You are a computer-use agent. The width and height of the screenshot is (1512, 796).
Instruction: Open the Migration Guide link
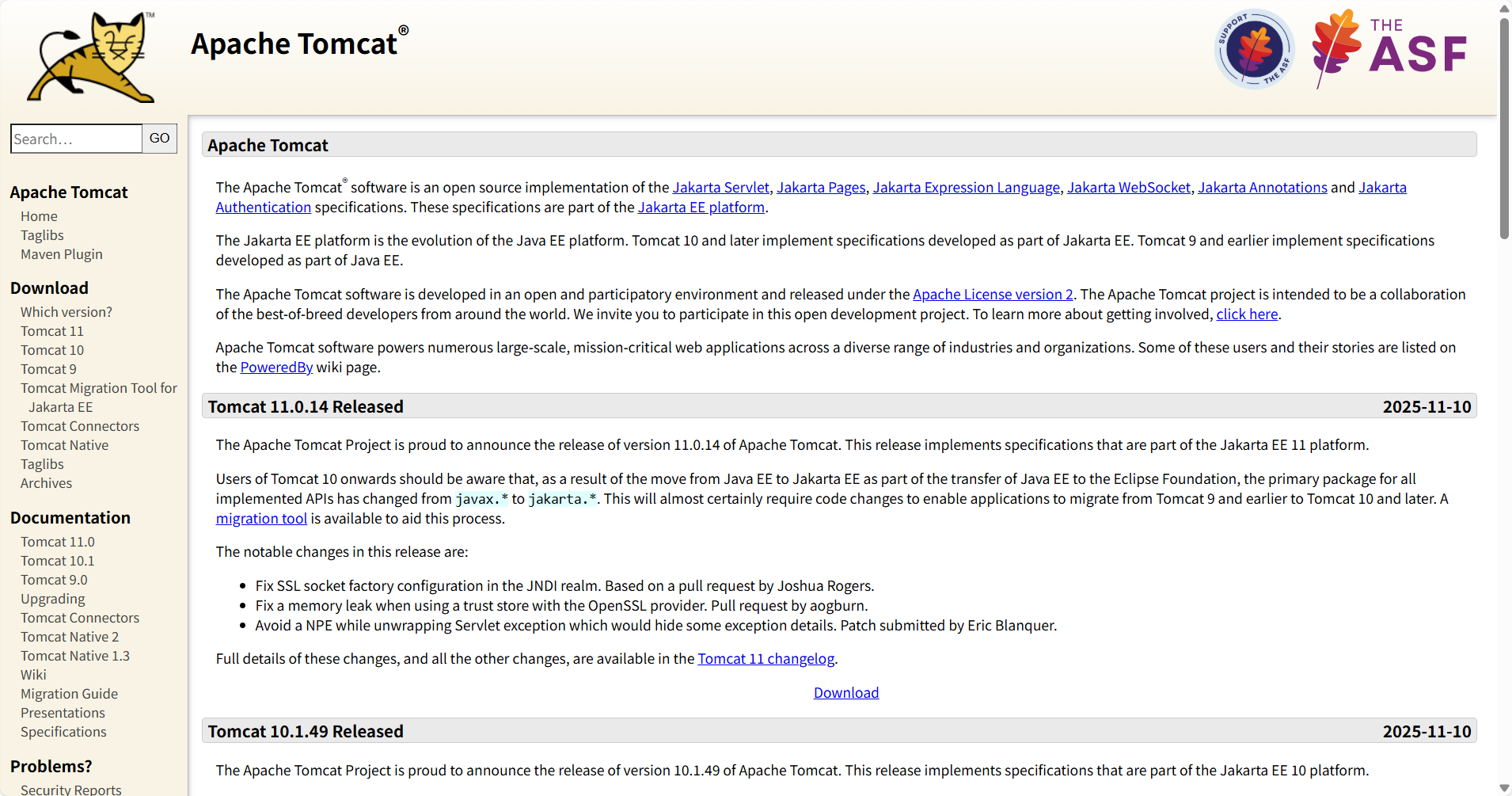(x=70, y=694)
